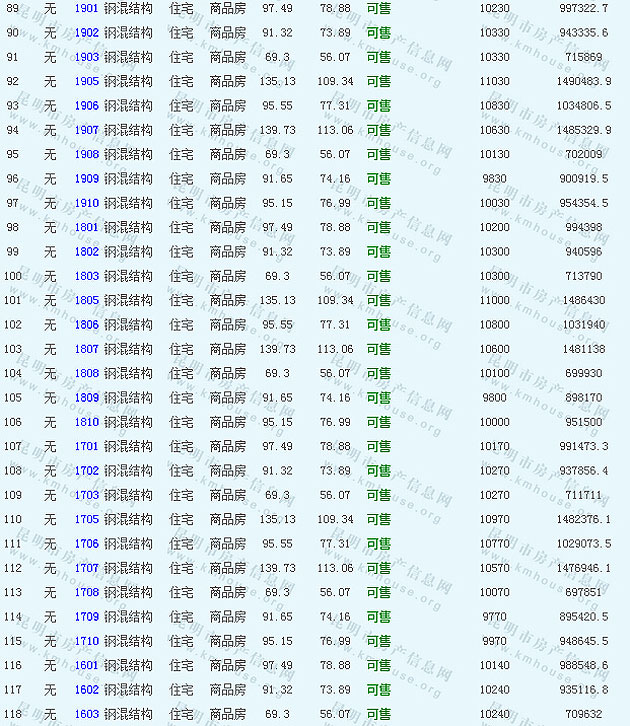Select room 1601 link
The image size is (630, 726).
click(87, 665)
